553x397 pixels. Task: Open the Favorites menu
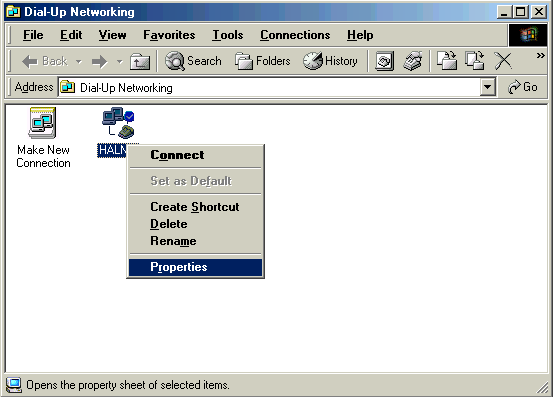[169, 35]
